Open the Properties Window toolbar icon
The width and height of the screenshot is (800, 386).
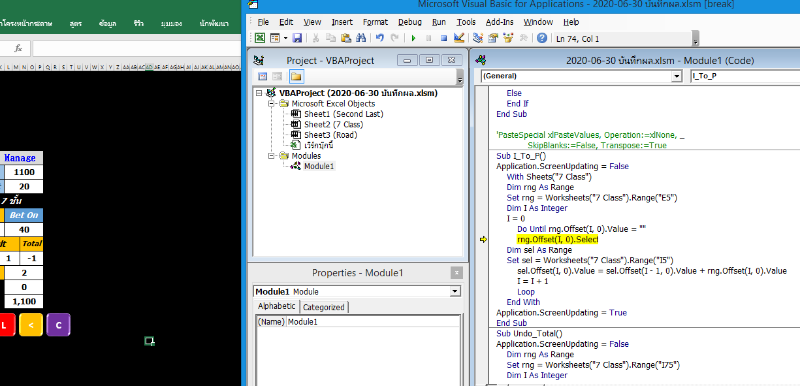492,38
